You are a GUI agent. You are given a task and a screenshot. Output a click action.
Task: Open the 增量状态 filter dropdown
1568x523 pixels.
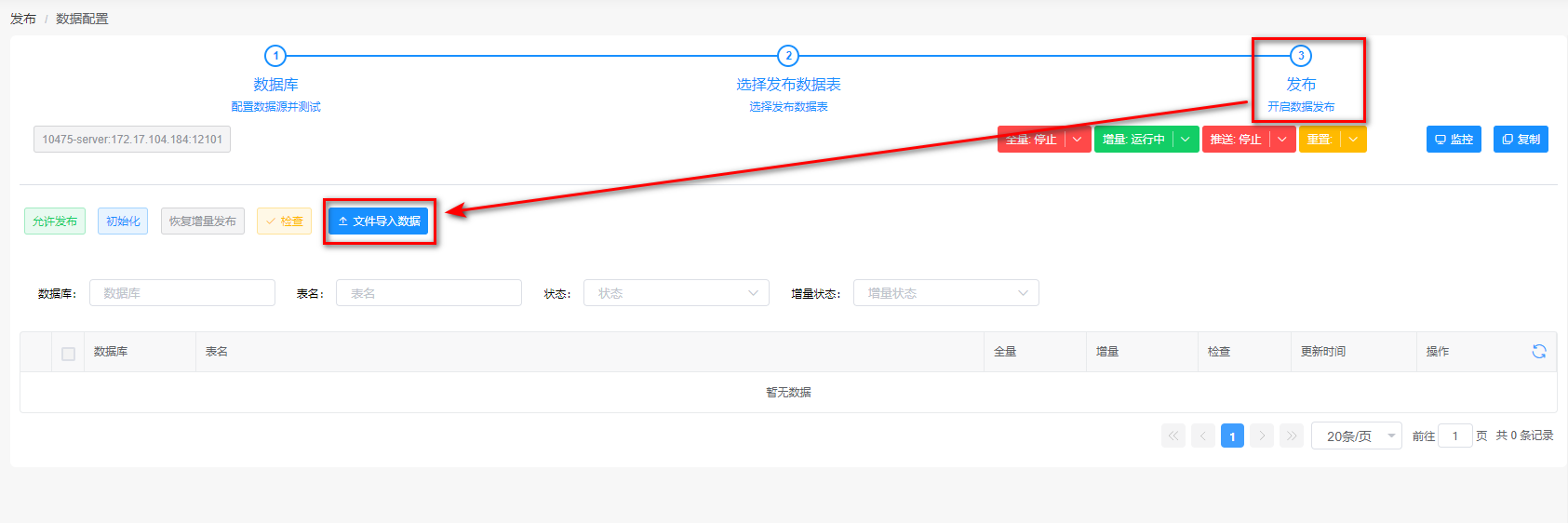pos(945,293)
